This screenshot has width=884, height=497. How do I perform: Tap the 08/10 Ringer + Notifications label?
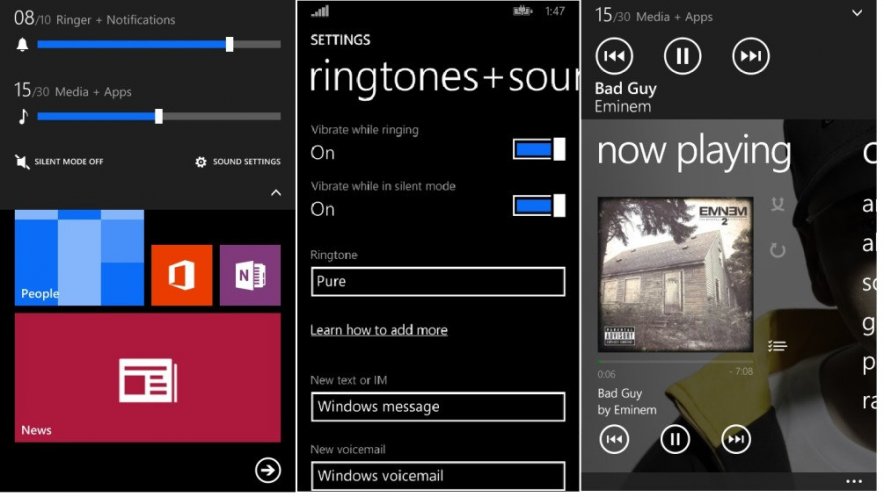[95, 19]
